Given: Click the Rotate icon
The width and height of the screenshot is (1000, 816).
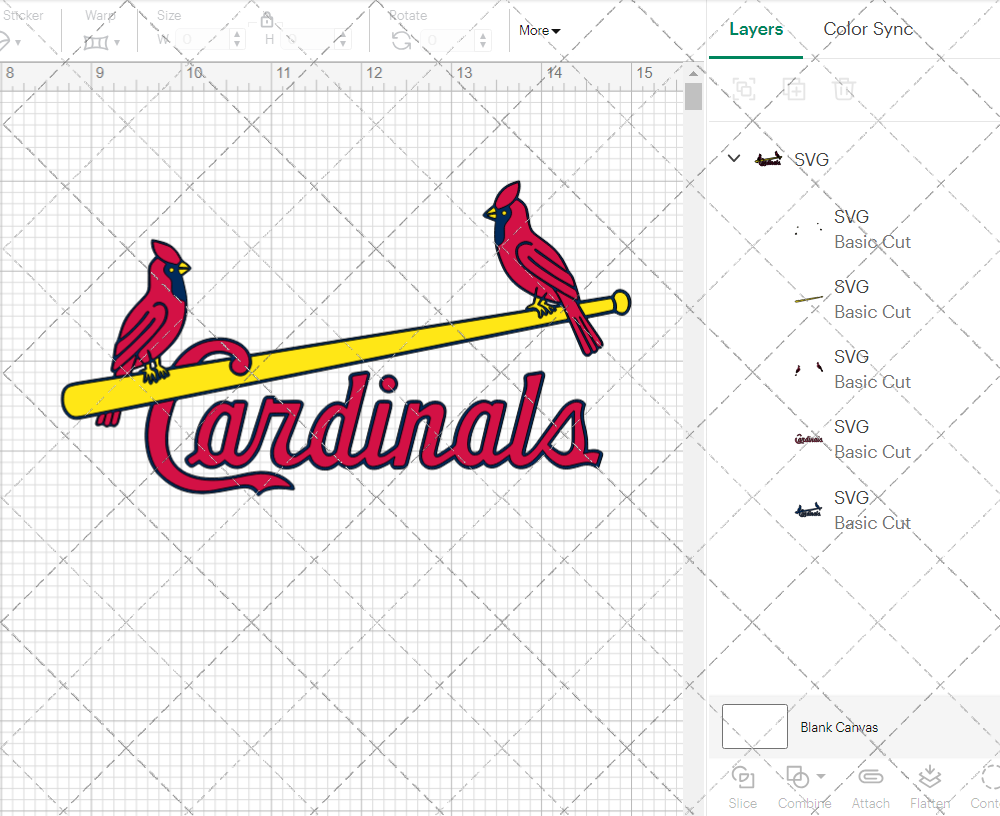Looking at the screenshot, I should (401, 41).
